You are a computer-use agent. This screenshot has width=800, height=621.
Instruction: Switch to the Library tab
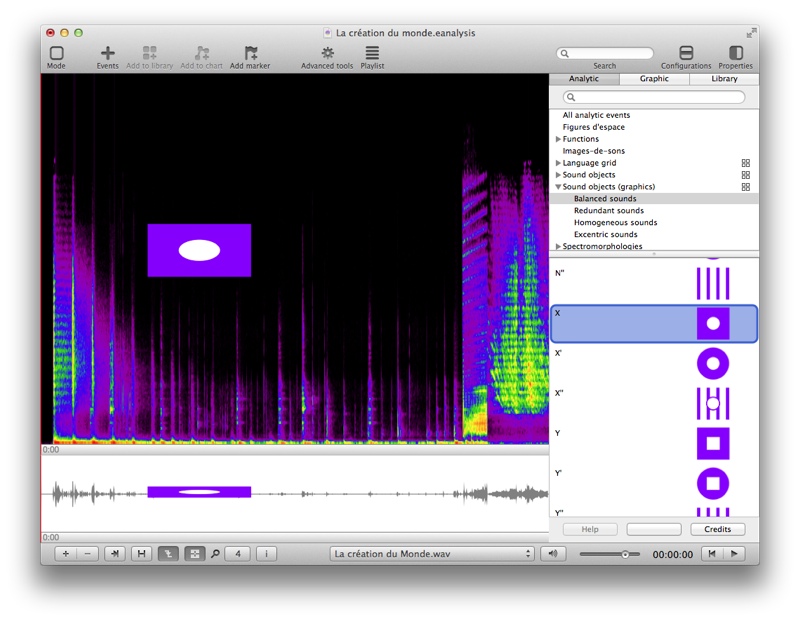coord(724,79)
